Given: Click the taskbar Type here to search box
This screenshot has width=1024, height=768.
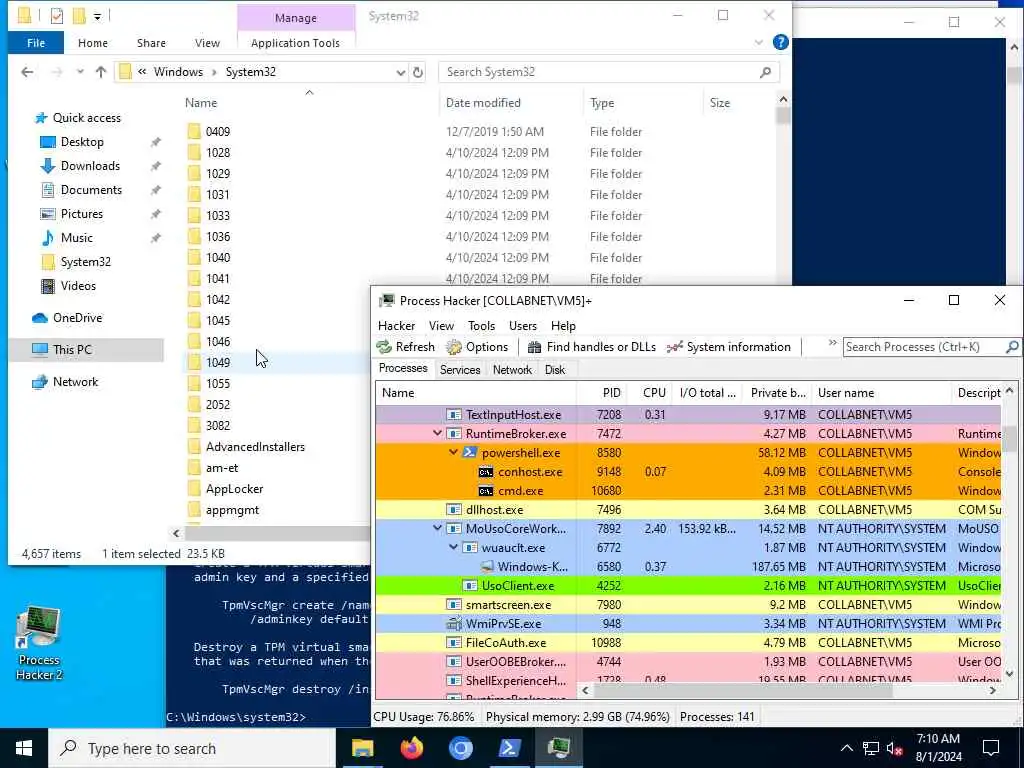Looking at the screenshot, I should pyautogui.click(x=193, y=748).
